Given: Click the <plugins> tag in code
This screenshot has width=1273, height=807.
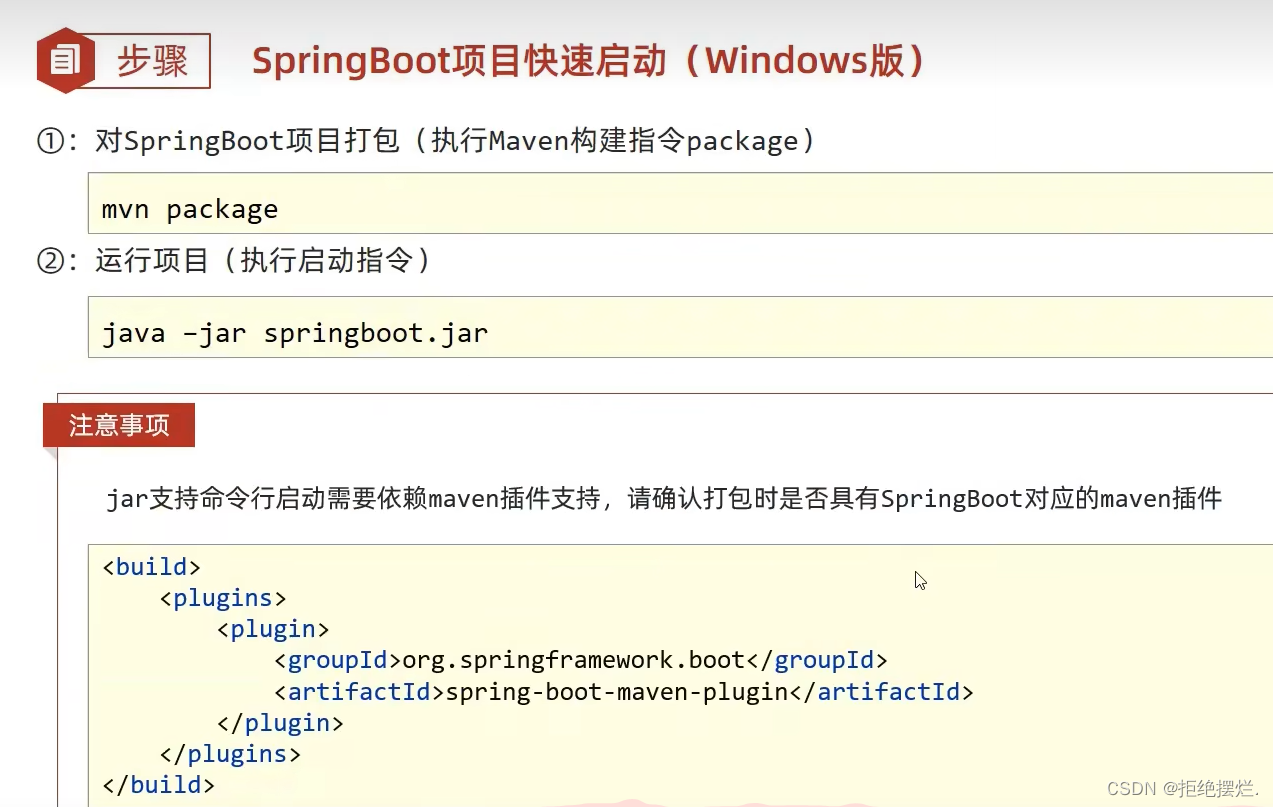Looking at the screenshot, I should [222, 597].
